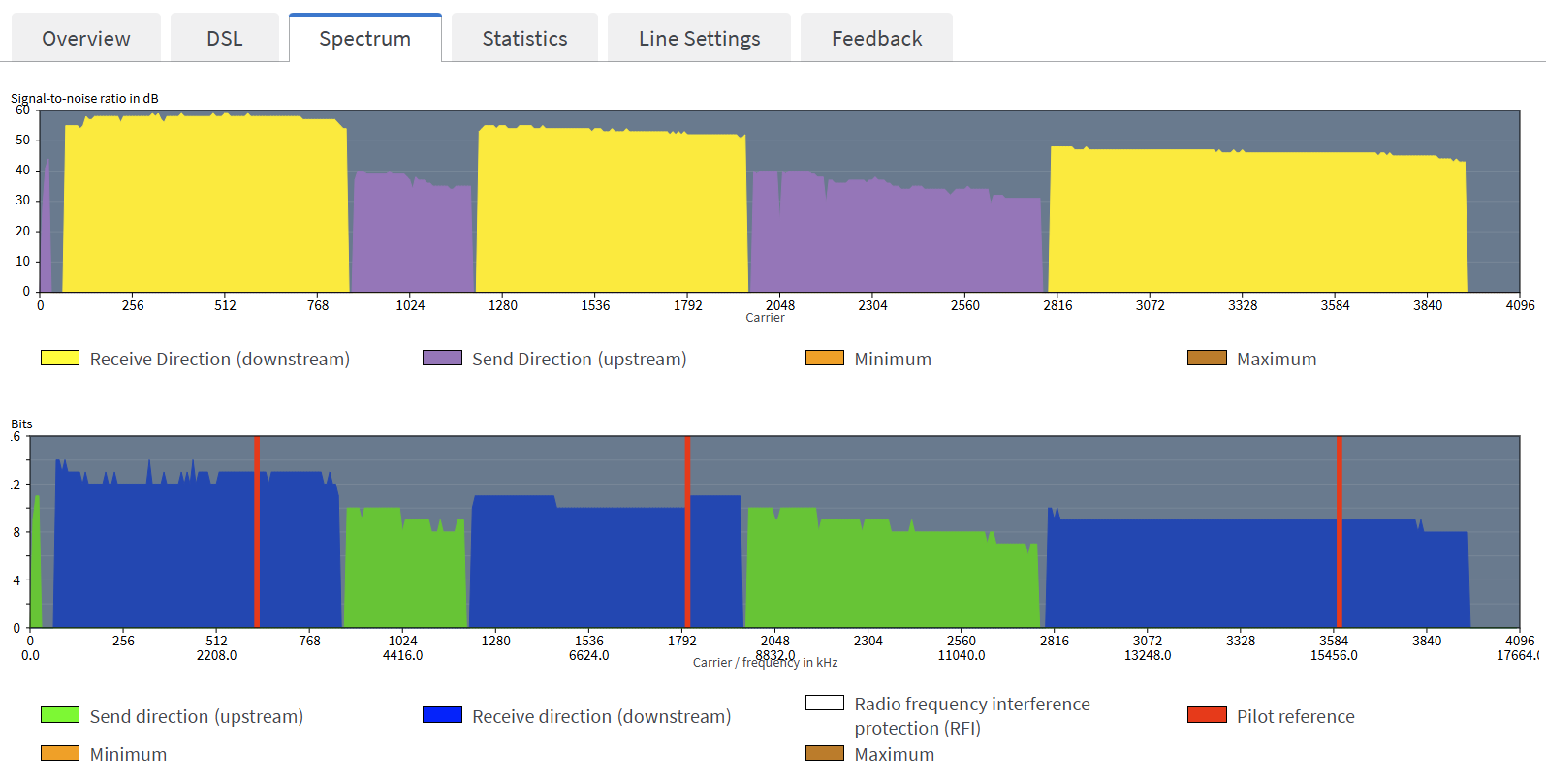This screenshot has width=1546, height=784.
Task: Go to the Line Settings tab
Action: point(699,39)
